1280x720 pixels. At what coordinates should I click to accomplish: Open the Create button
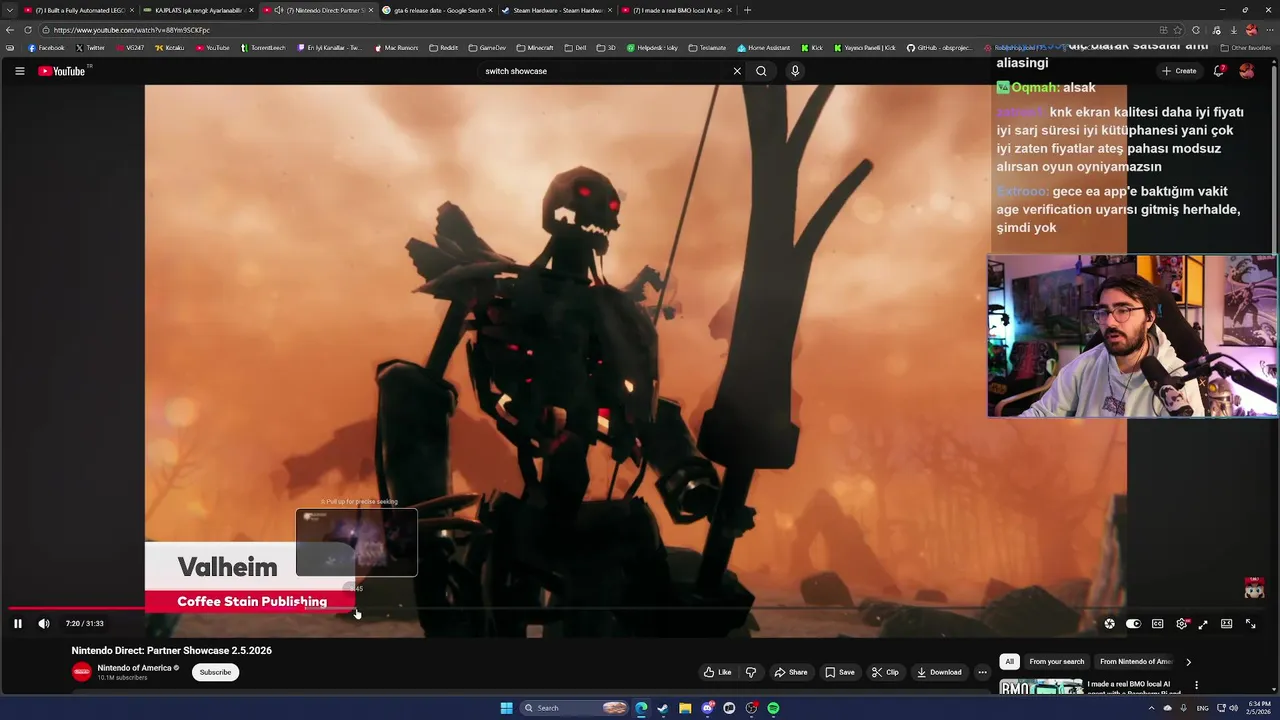1179,71
